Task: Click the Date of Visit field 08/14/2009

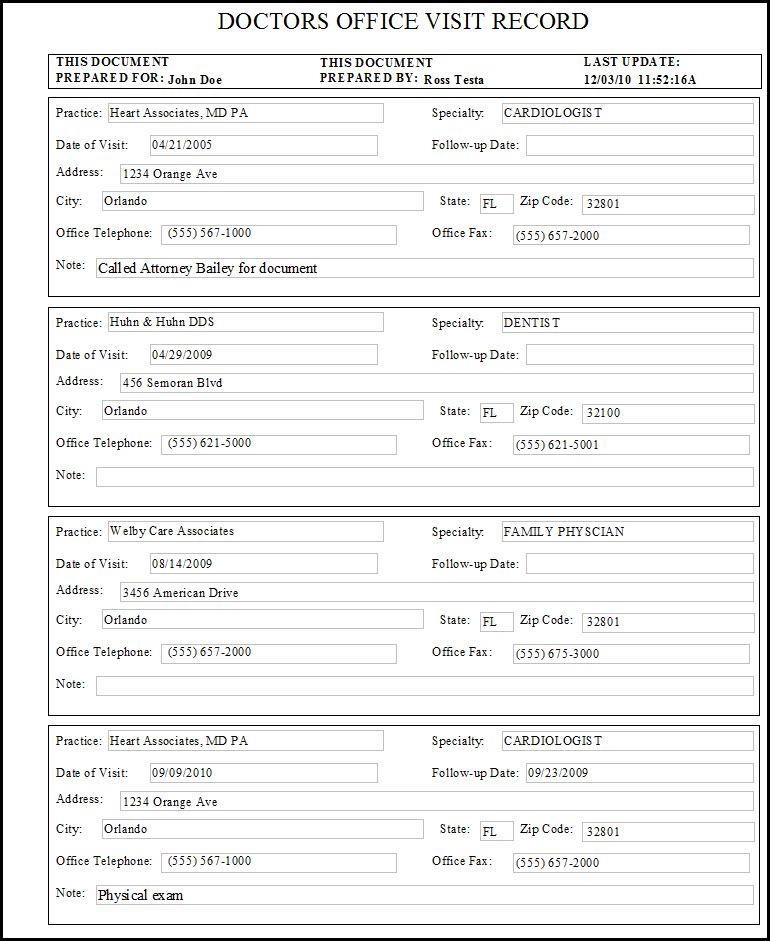Action: pyautogui.click(x=264, y=564)
